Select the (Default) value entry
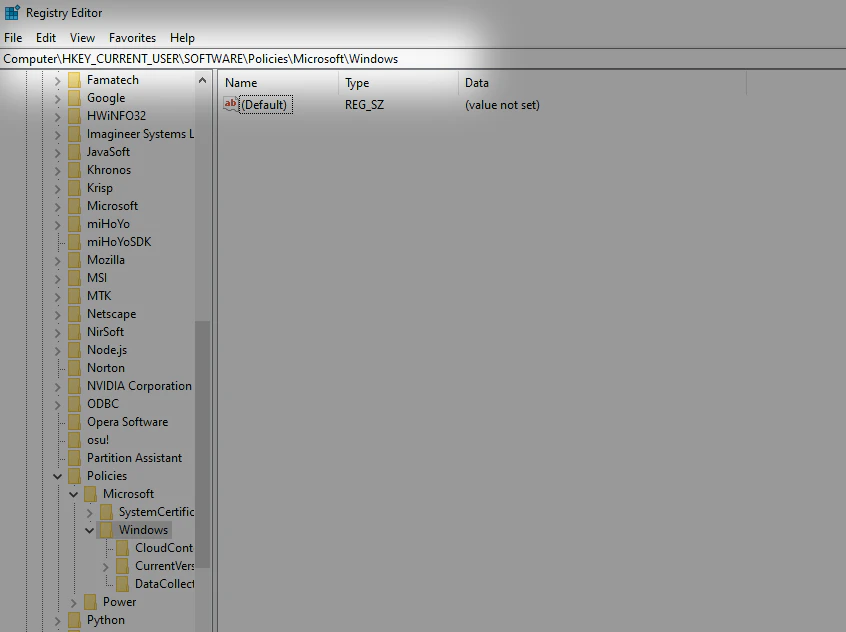The width and height of the screenshot is (846, 632). click(265, 105)
